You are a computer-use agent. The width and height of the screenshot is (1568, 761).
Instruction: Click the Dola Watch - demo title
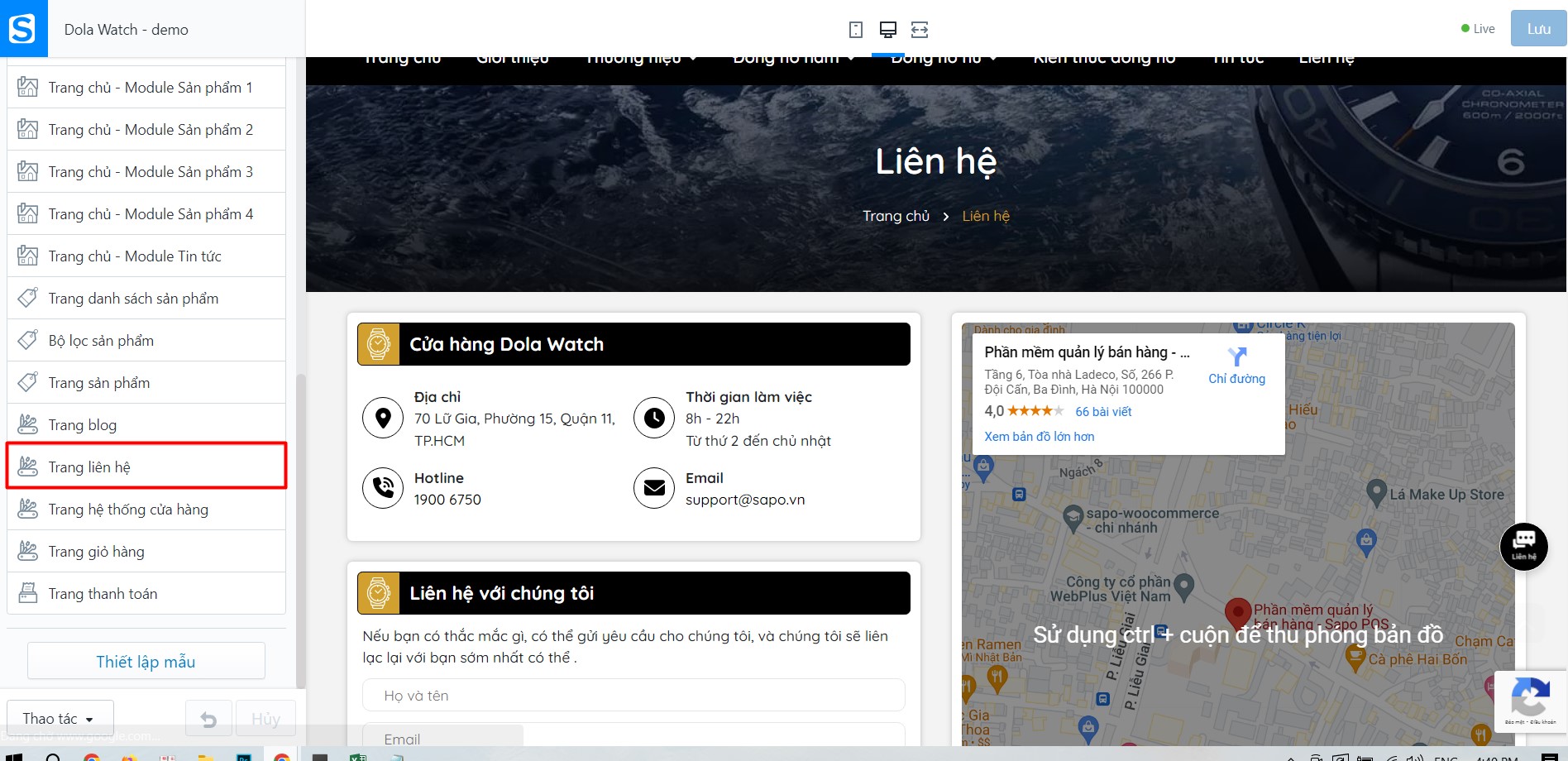(x=127, y=29)
